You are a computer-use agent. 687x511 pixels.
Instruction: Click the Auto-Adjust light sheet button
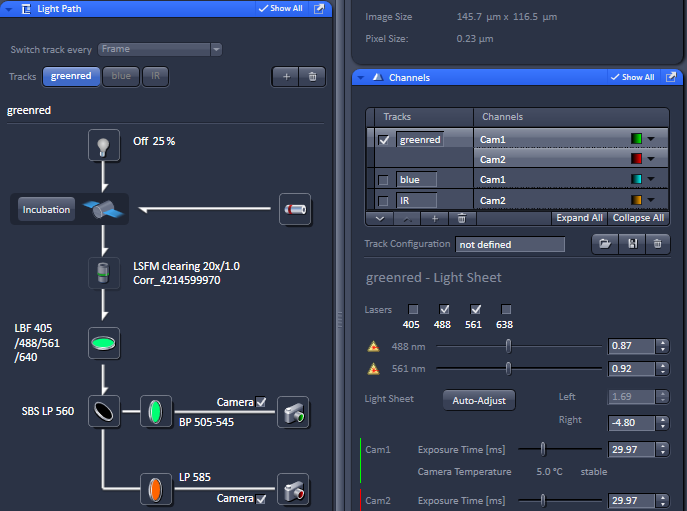pyautogui.click(x=478, y=400)
